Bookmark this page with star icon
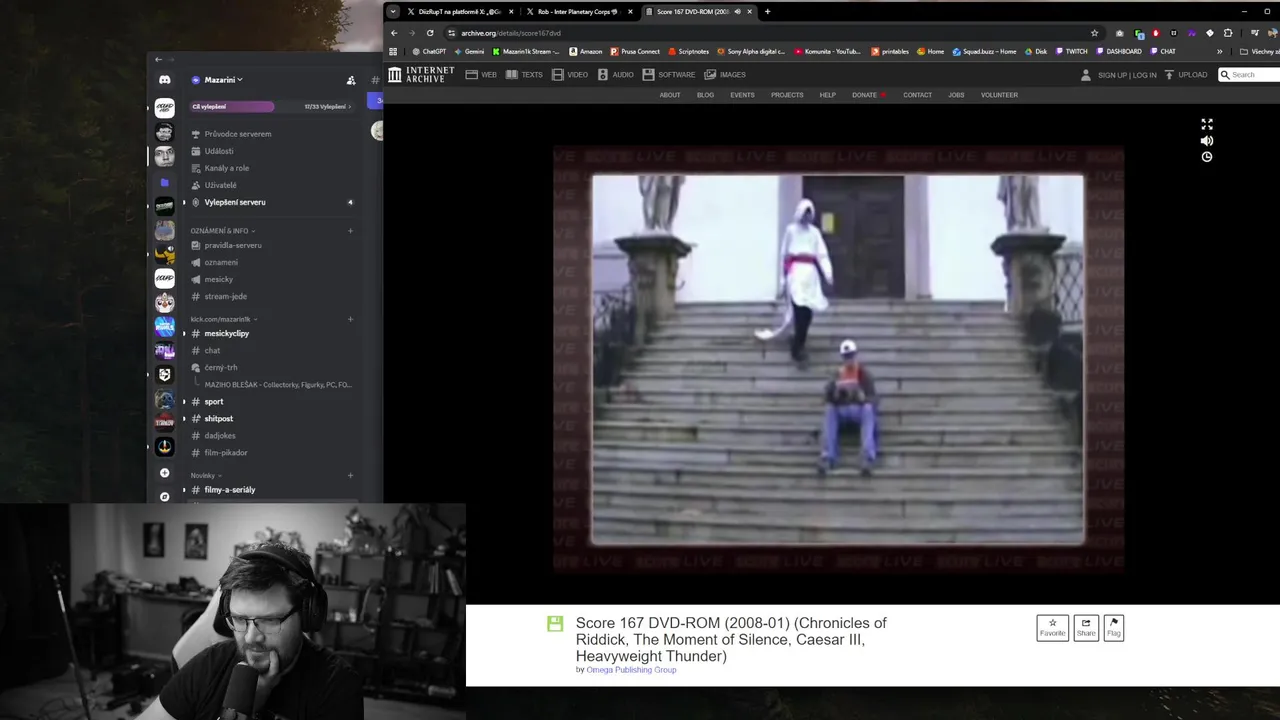The width and height of the screenshot is (1280, 720). (x=1094, y=33)
